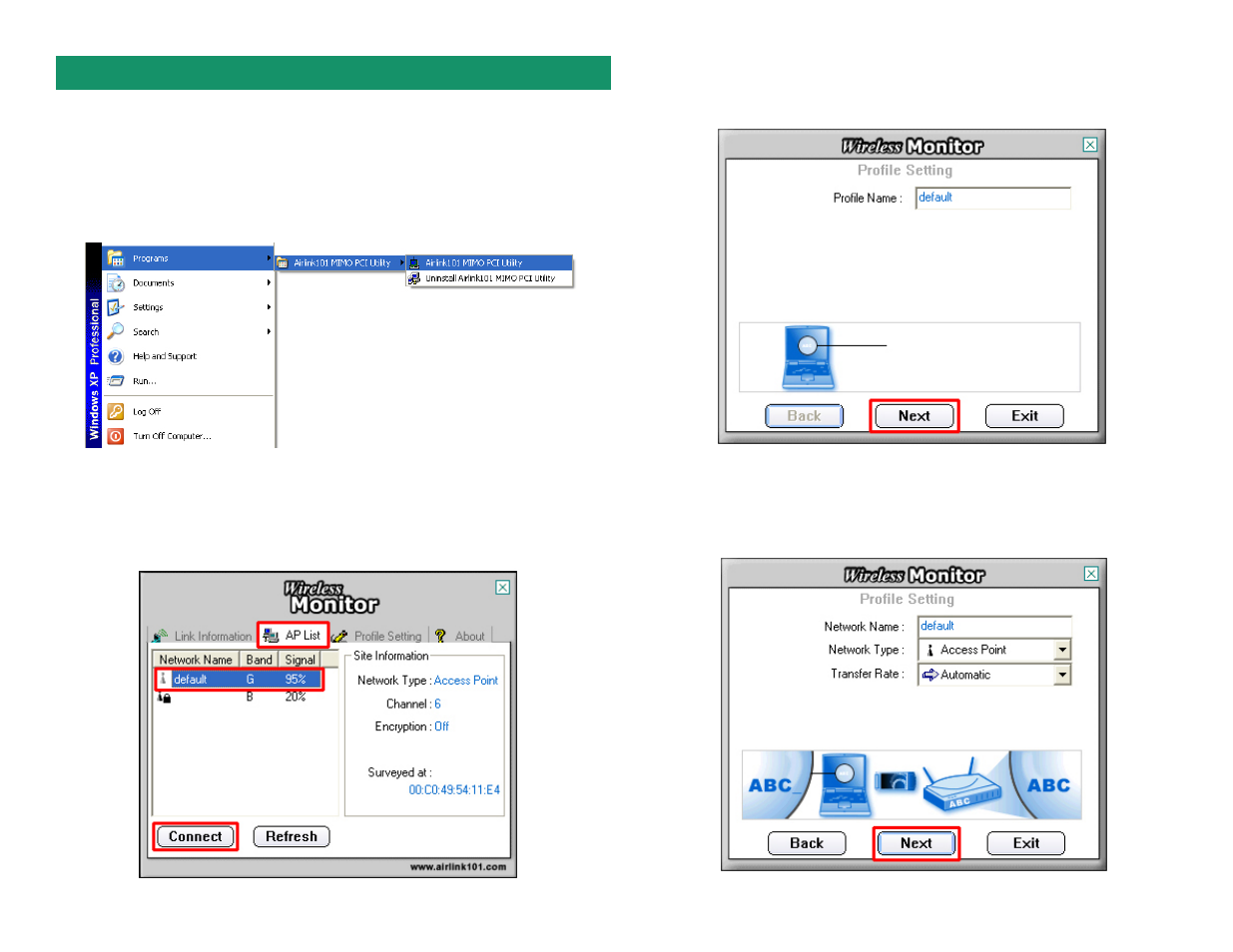Screen dimensions: 1233x952
Task: Click the About question mark icon
Action: pyautogui.click(x=440, y=636)
